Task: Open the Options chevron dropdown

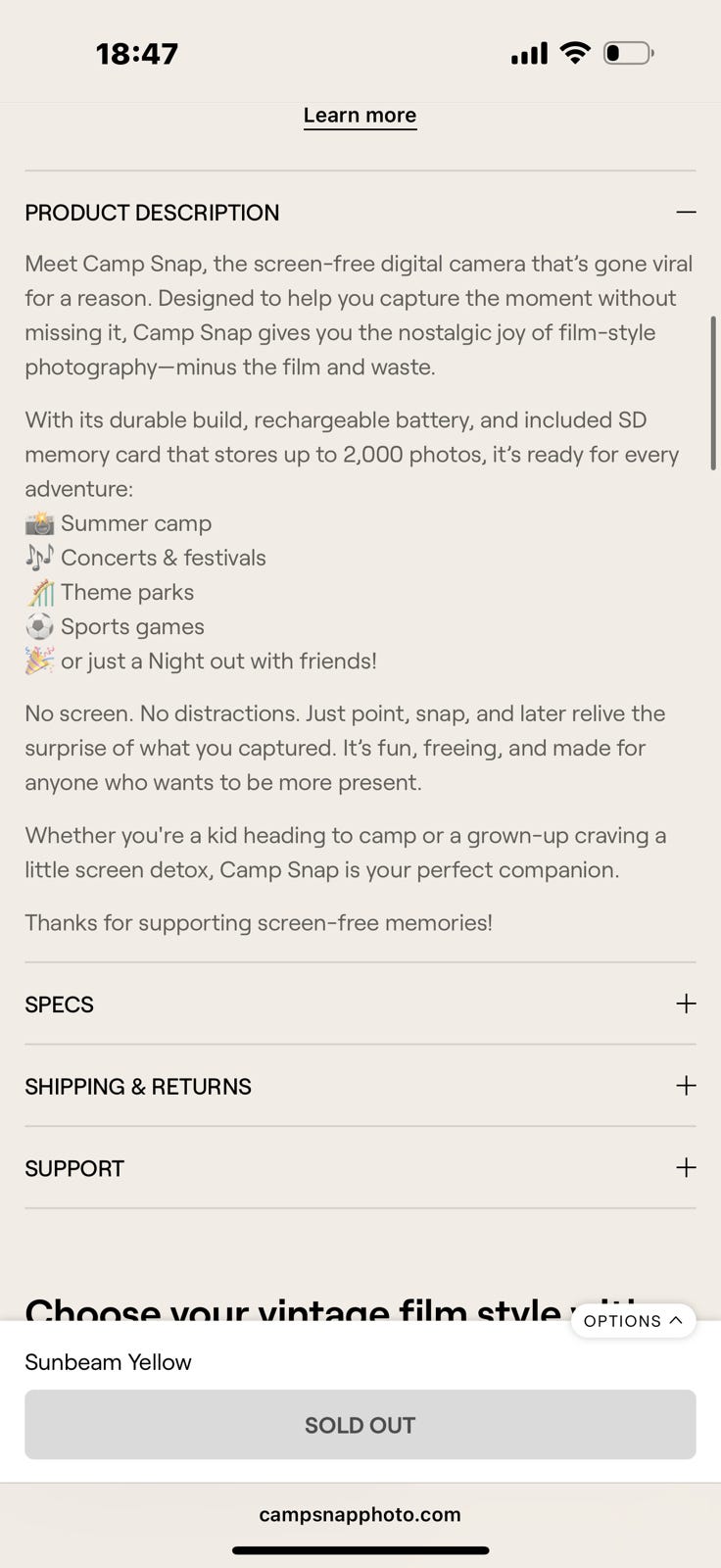Action: click(x=633, y=1321)
